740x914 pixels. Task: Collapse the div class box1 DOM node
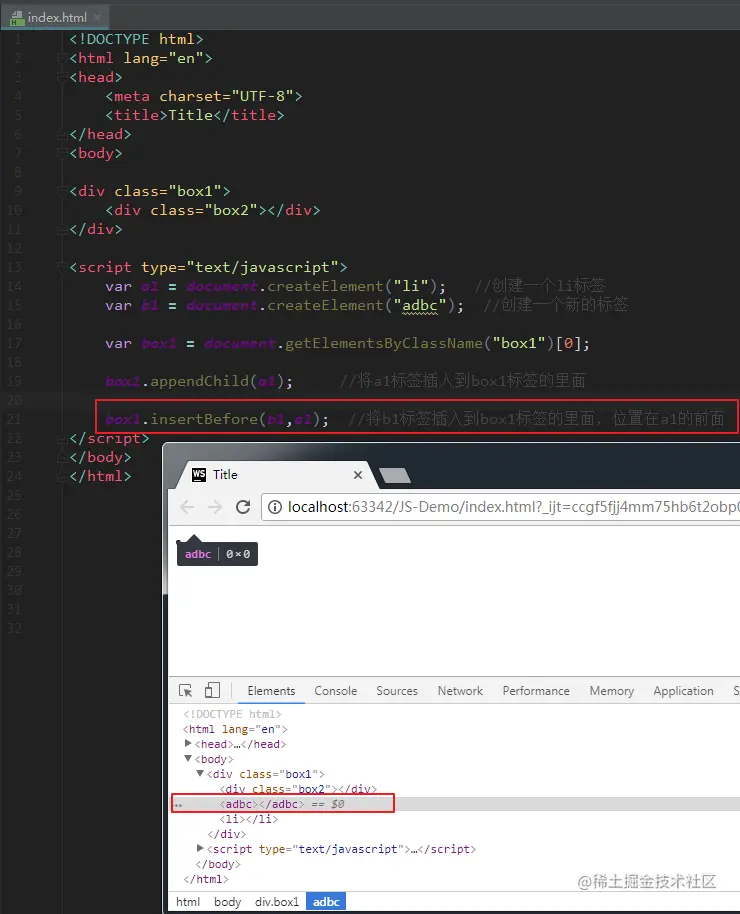click(x=199, y=774)
